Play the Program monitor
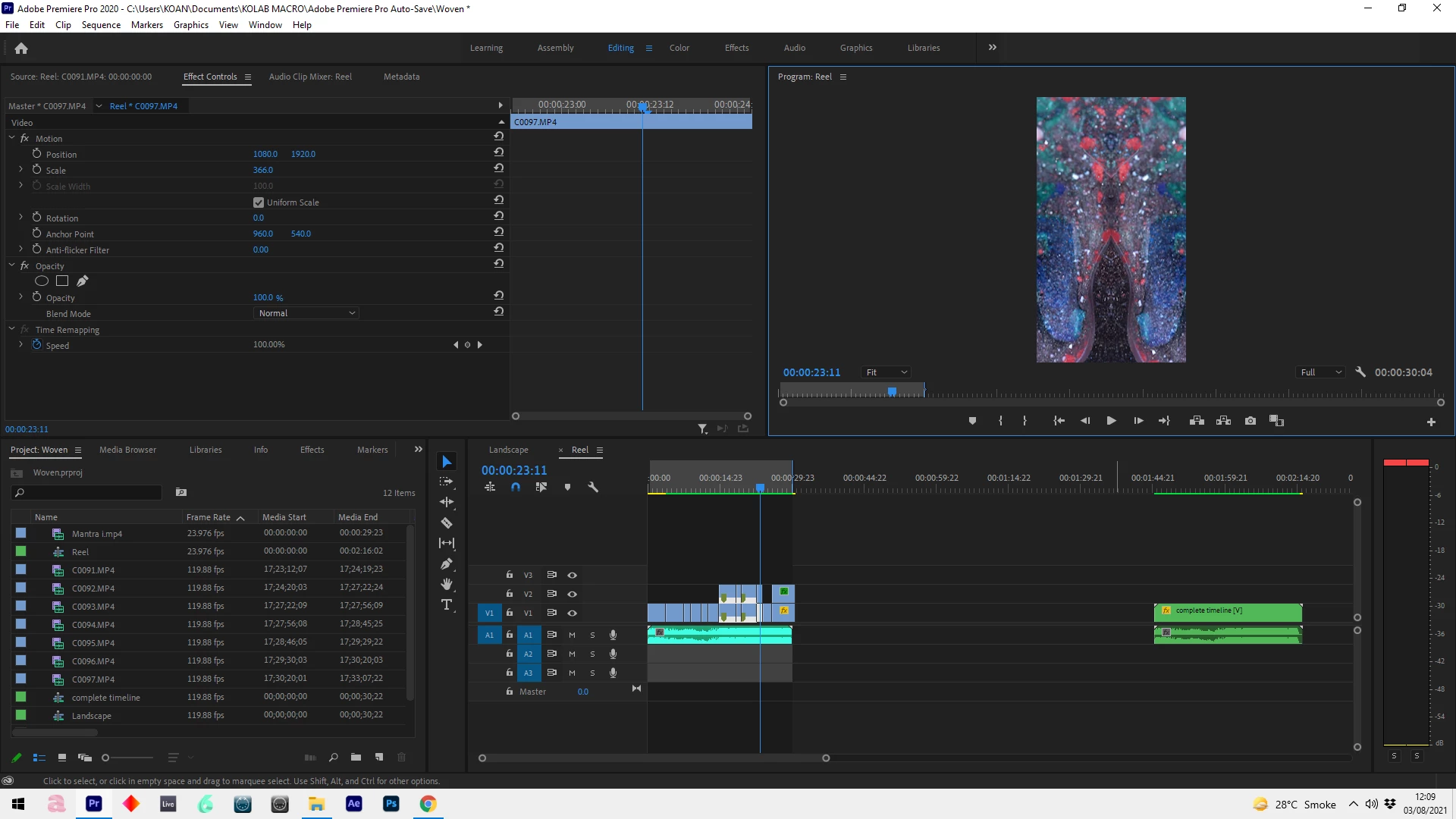Viewport: 1456px width, 819px height. pyautogui.click(x=1111, y=421)
